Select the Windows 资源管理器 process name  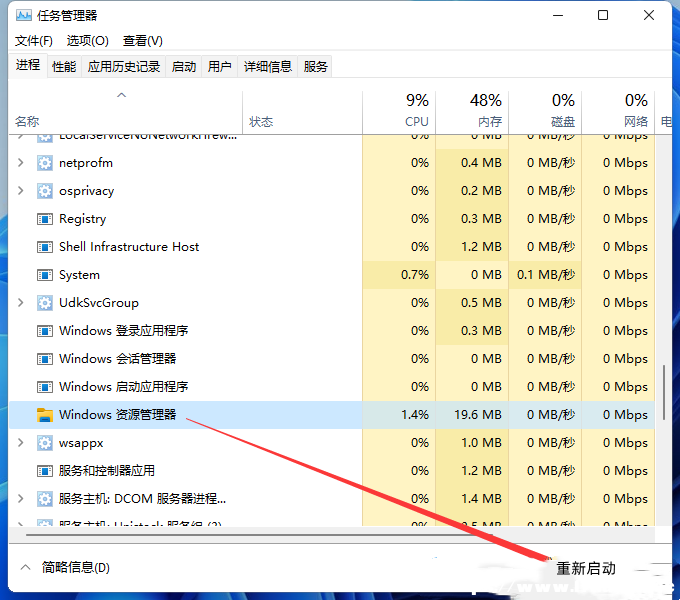coord(118,415)
